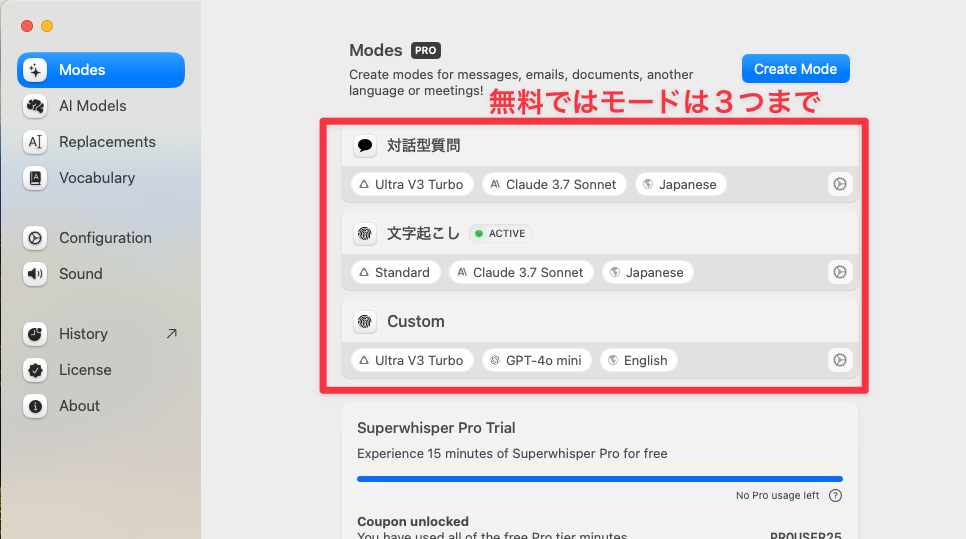Click Japanese language chip in 対話型質問
Image resolution: width=966 pixels, height=539 pixels.
(681, 184)
